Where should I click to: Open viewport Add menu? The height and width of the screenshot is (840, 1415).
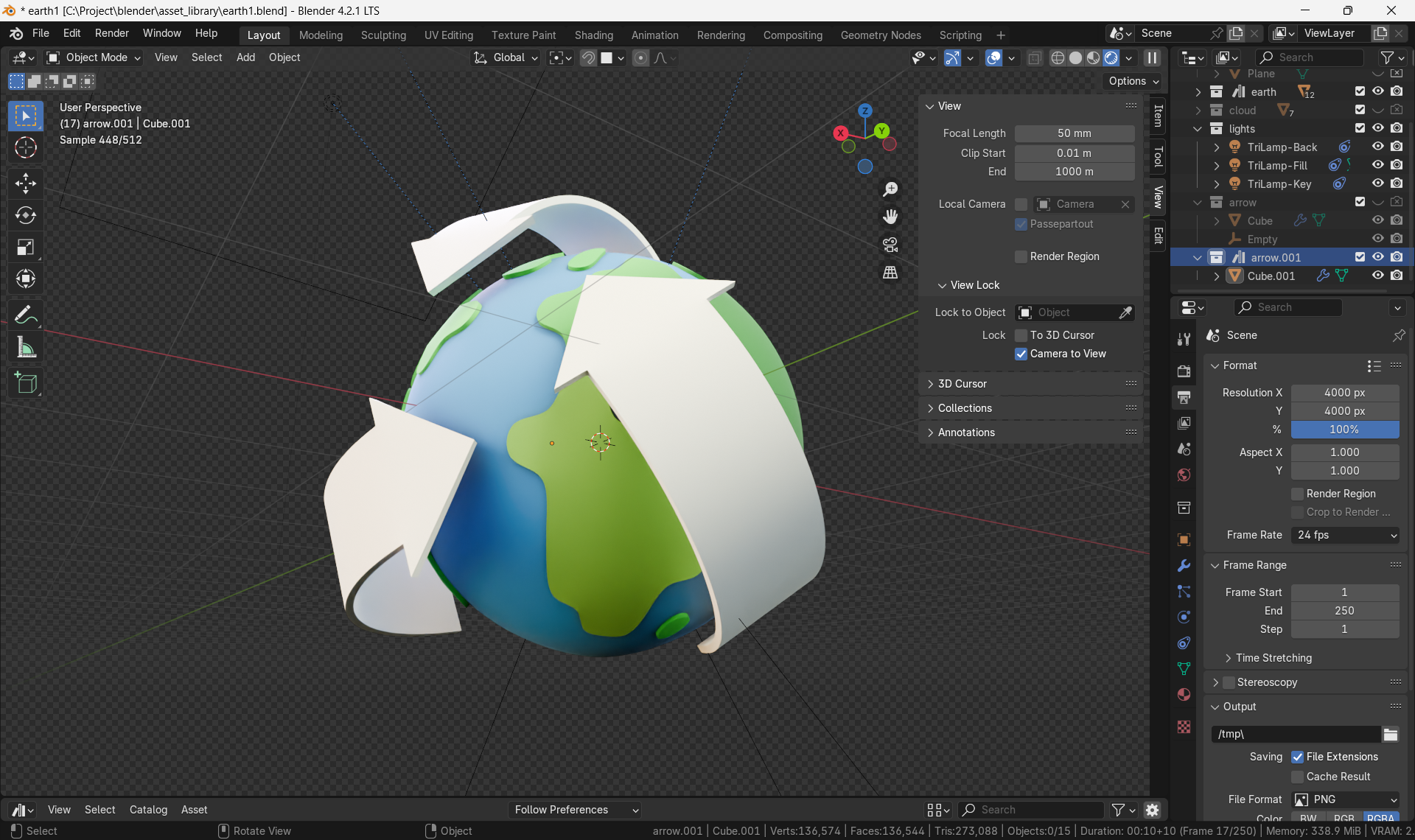point(245,57)
